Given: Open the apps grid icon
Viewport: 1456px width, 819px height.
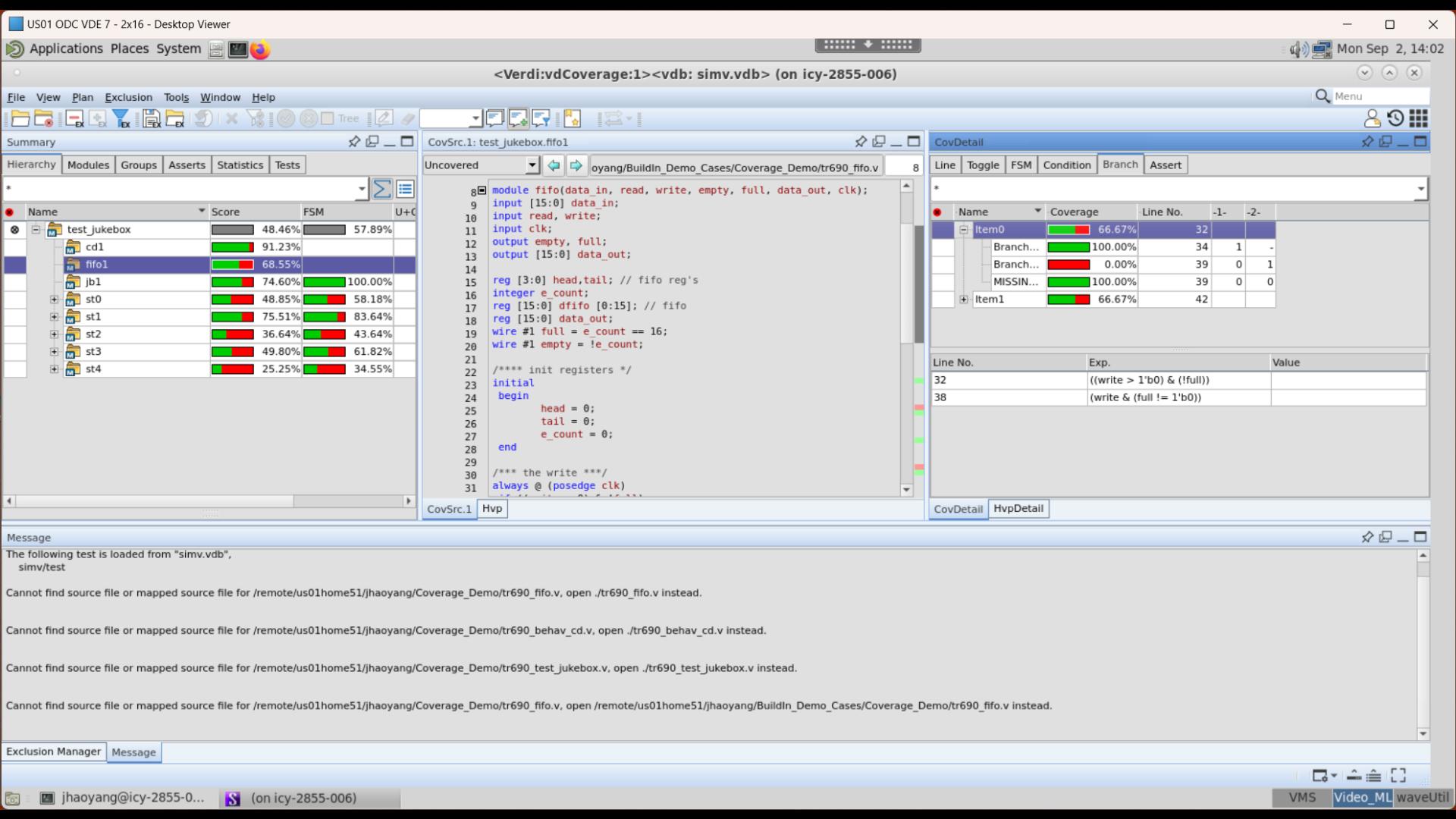Looking at the screenshot, I should click(1419, 118).
